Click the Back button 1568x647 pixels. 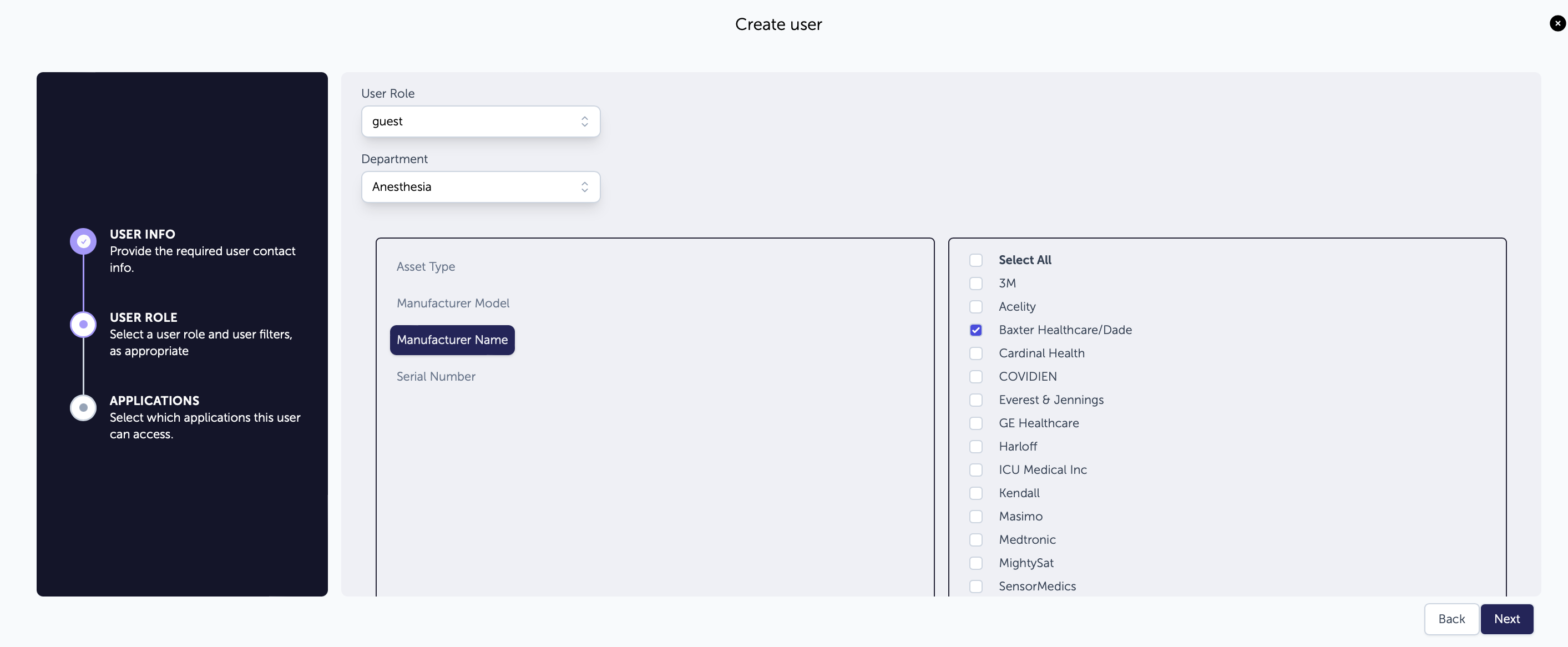[x=1451, y=619]
